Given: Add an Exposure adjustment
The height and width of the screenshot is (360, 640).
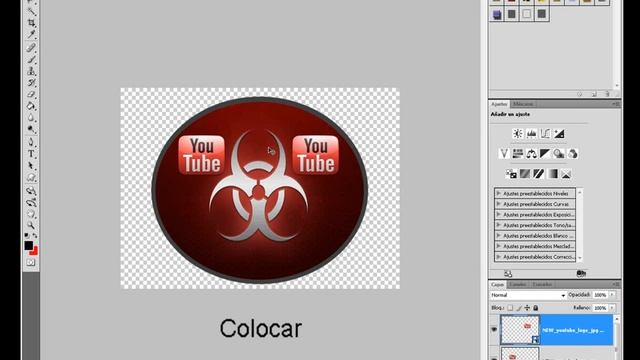Looking at the screenshot, I should pyautogui.click(x=559, y=133).
